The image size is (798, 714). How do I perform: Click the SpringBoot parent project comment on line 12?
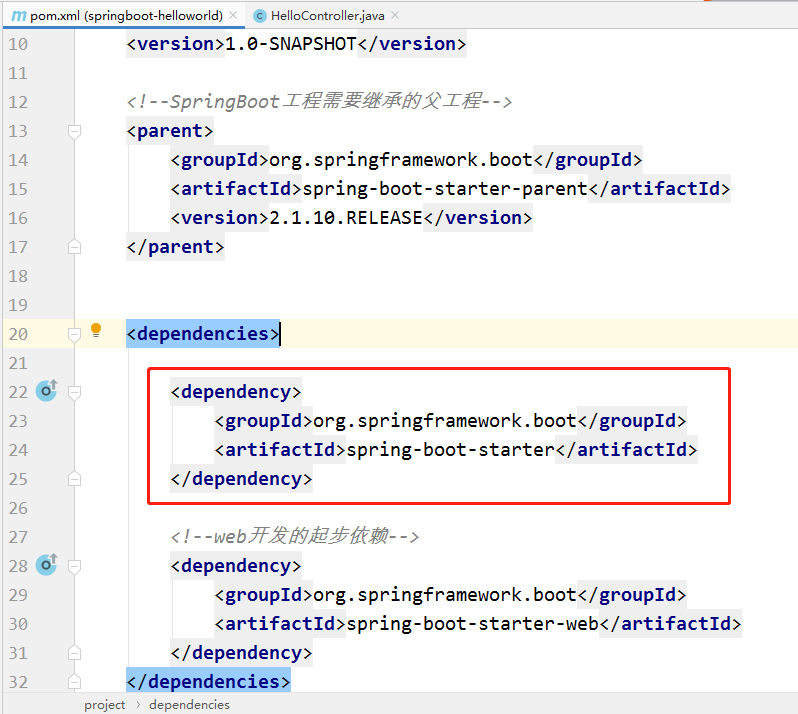pyautogui.click(x=319, y=102)
